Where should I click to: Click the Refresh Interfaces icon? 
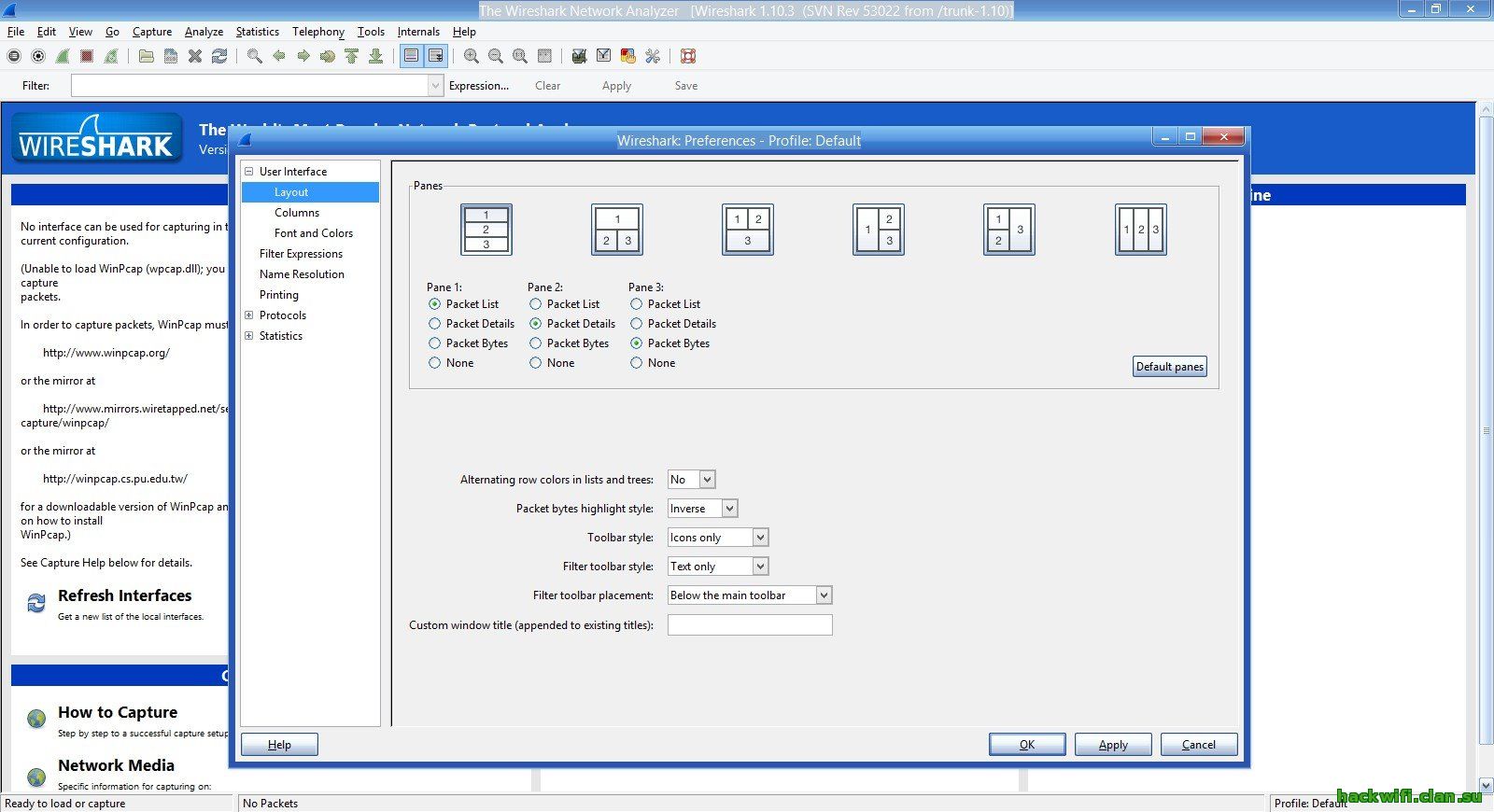pyautogui.click(x=36, y=603)
